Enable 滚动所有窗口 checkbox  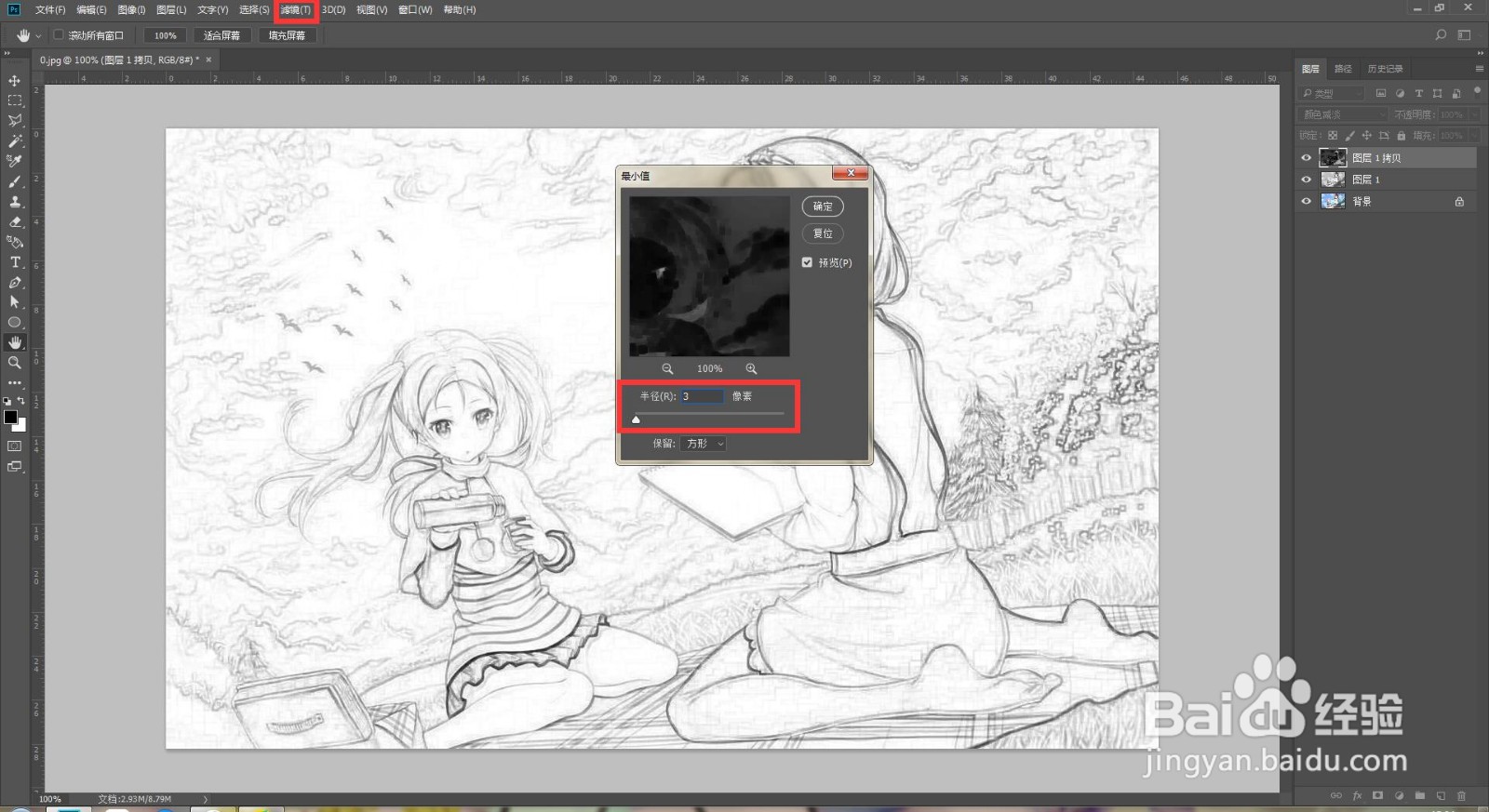[59, 35]
